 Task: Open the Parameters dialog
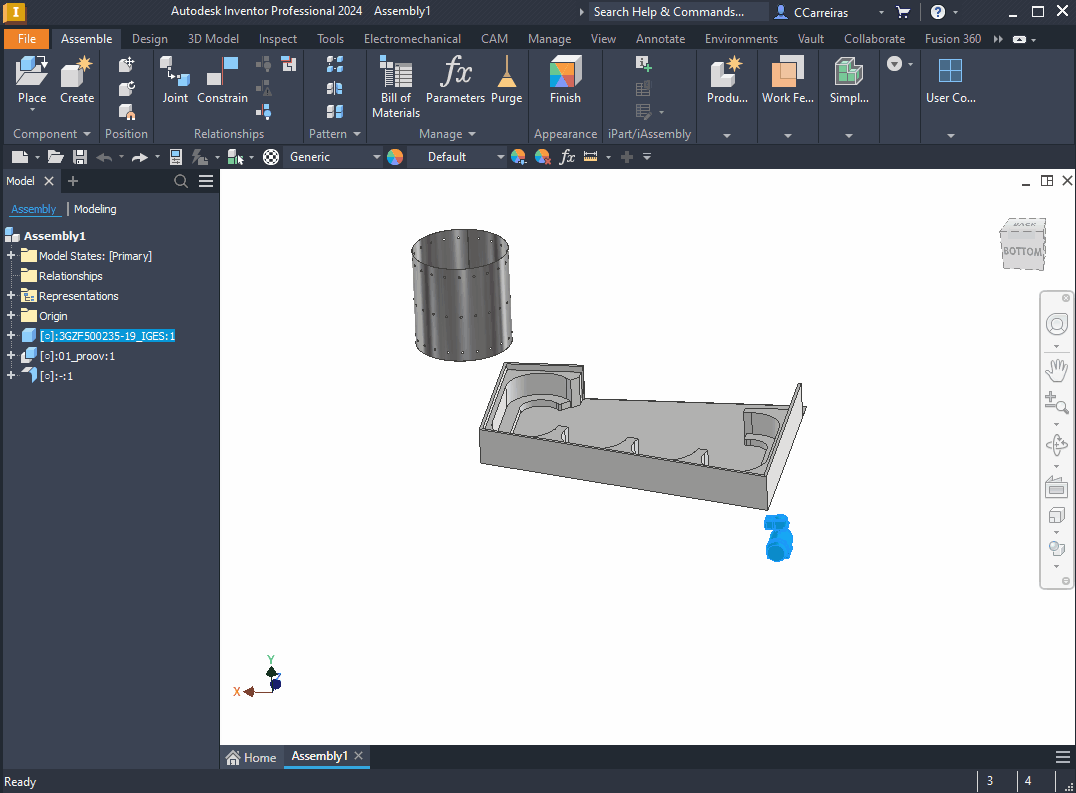point(455,80)
